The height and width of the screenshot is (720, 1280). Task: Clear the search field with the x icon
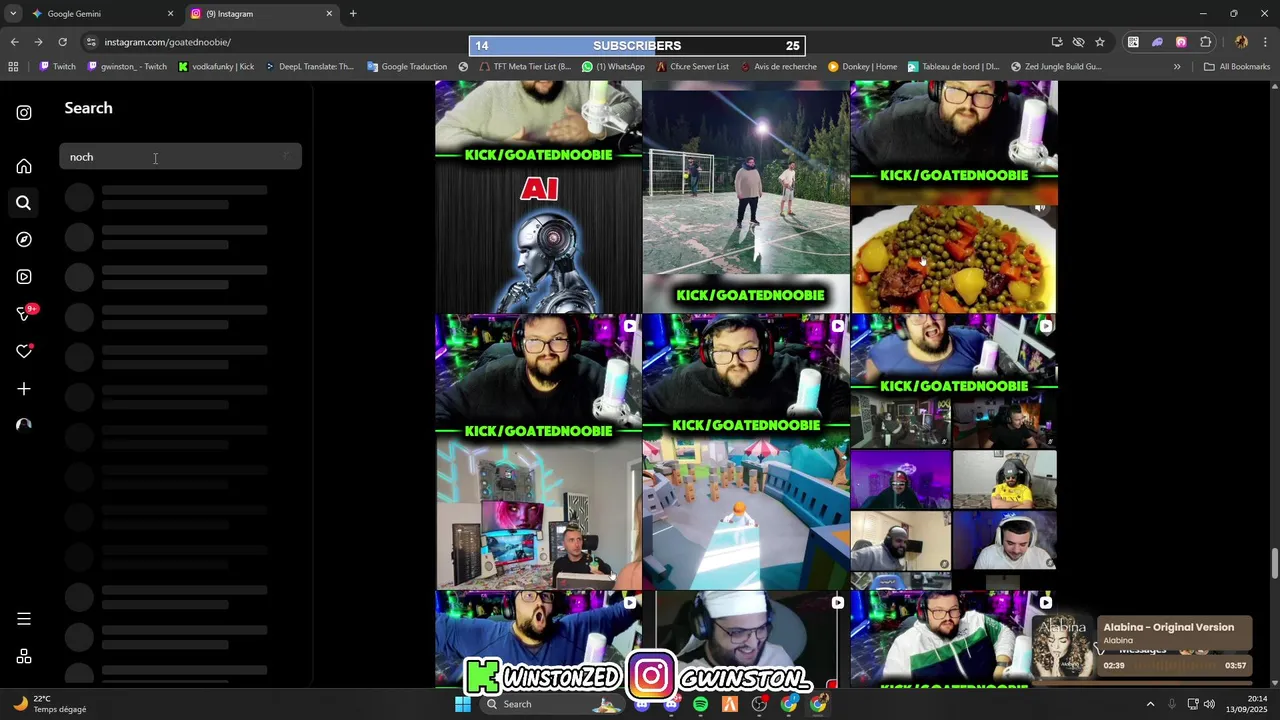(286, 157)
